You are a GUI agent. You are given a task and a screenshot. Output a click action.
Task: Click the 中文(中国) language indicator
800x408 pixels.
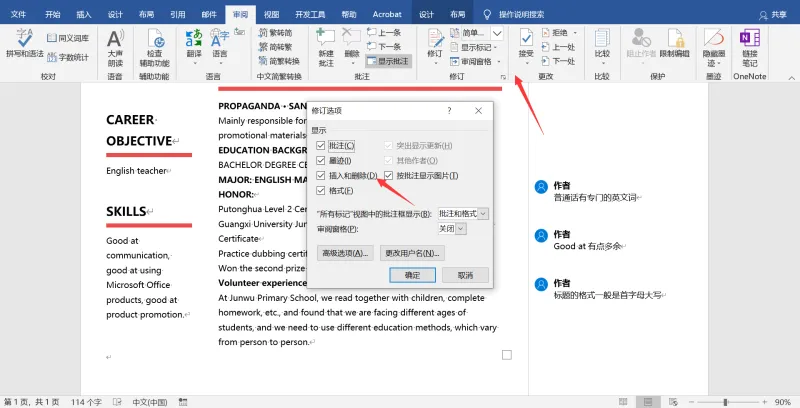tap(150, 402)
